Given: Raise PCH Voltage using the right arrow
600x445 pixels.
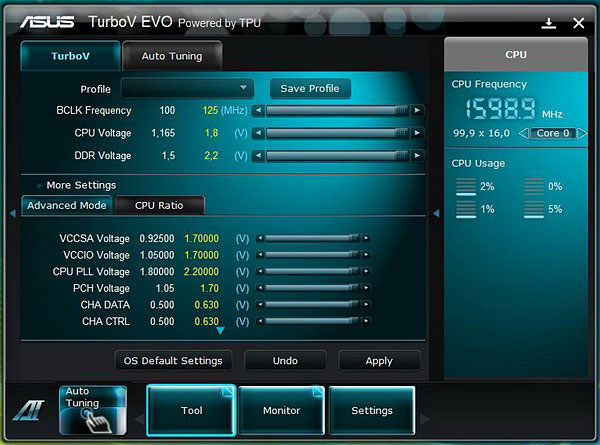Looking at the screenshot, I should (x=366, y=288).
